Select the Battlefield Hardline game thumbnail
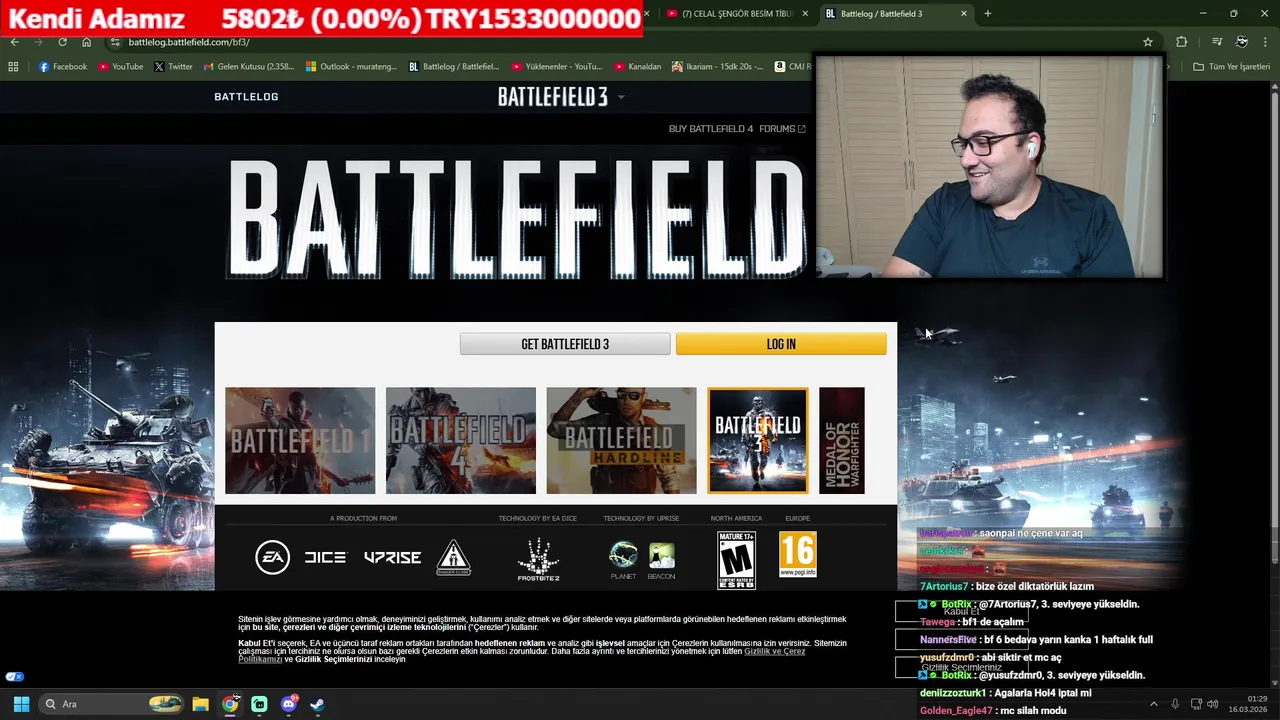 tap(621, 440)
